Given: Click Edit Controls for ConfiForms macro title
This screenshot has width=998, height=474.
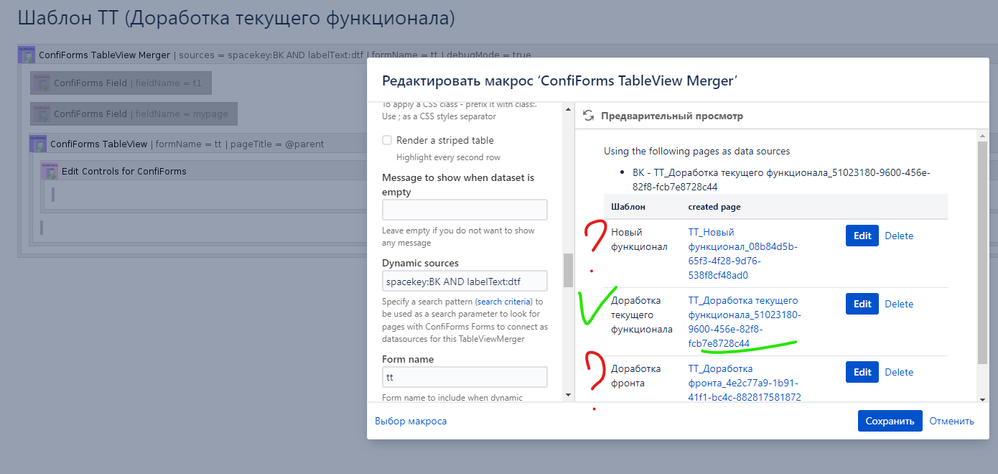Looking at the screenshot, I should 124,171.
